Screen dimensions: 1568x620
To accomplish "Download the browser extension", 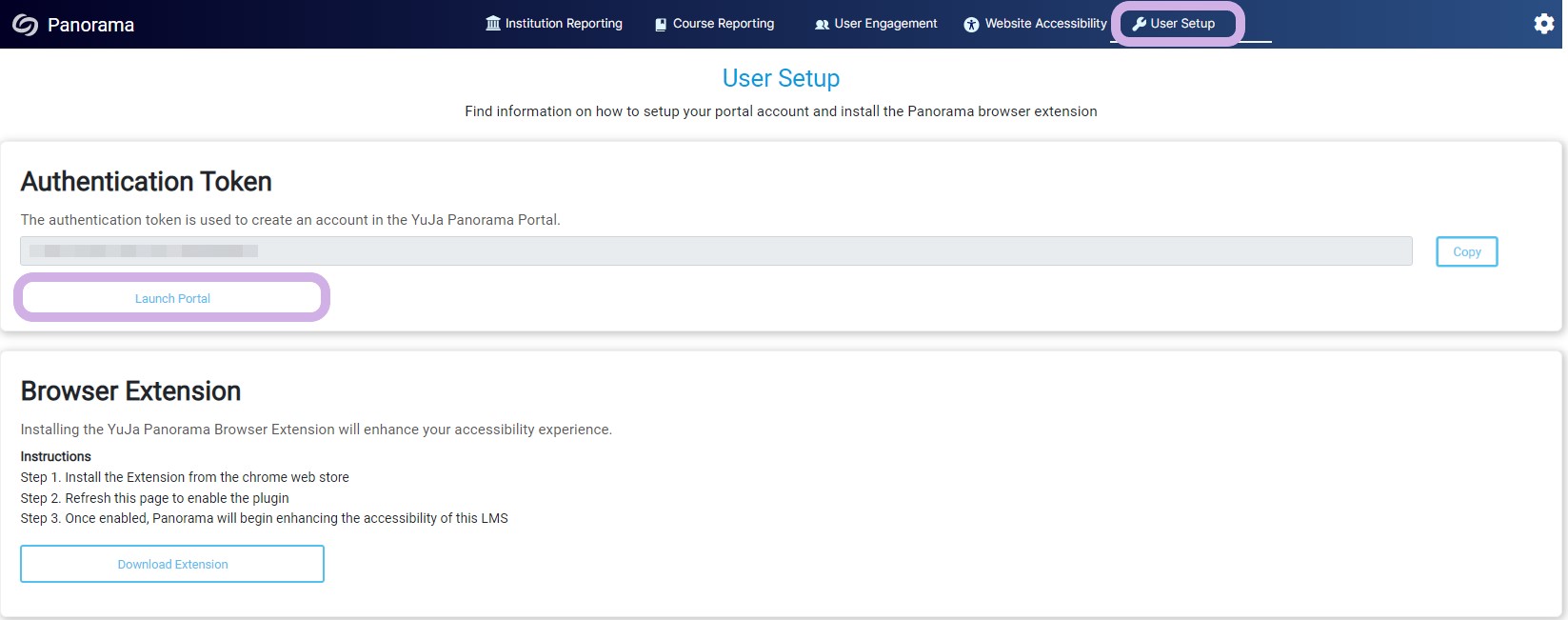I will tap(172, 564).
